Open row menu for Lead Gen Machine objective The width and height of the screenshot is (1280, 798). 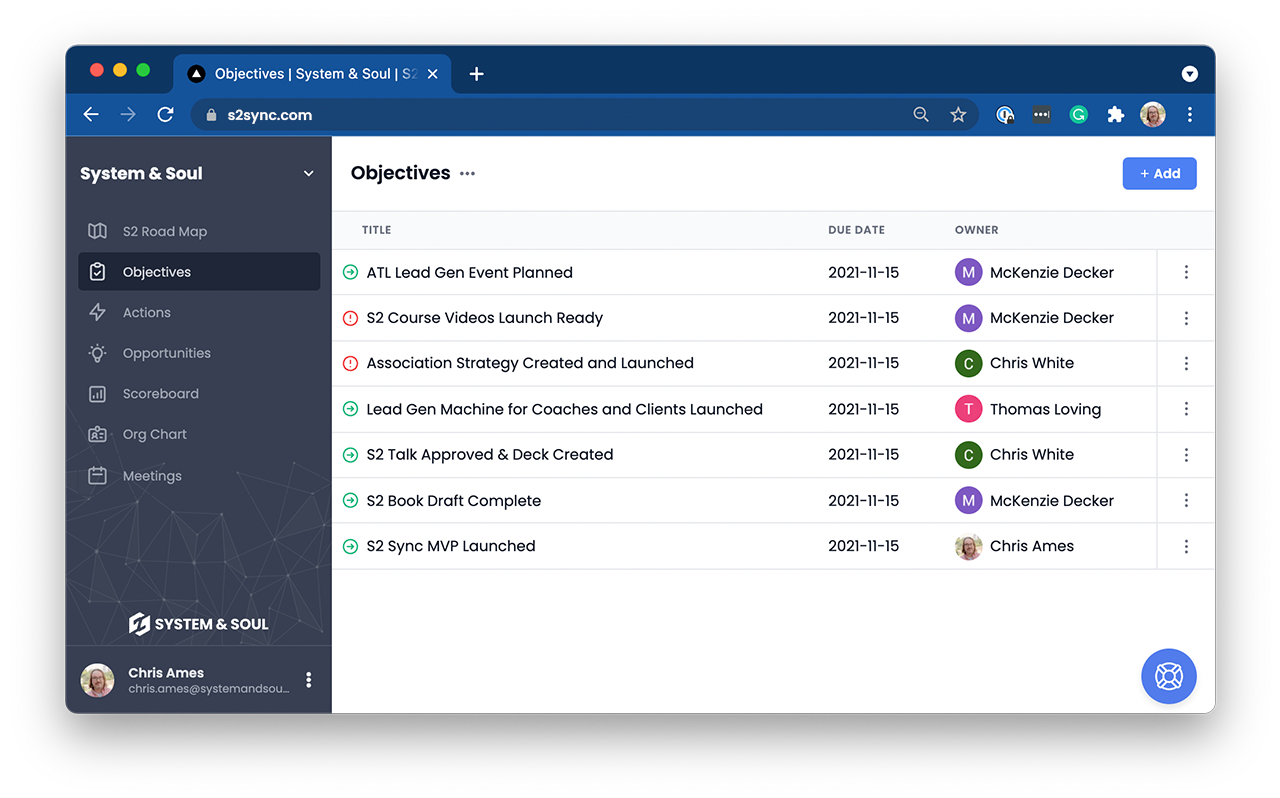click(x=1186, y=409)
